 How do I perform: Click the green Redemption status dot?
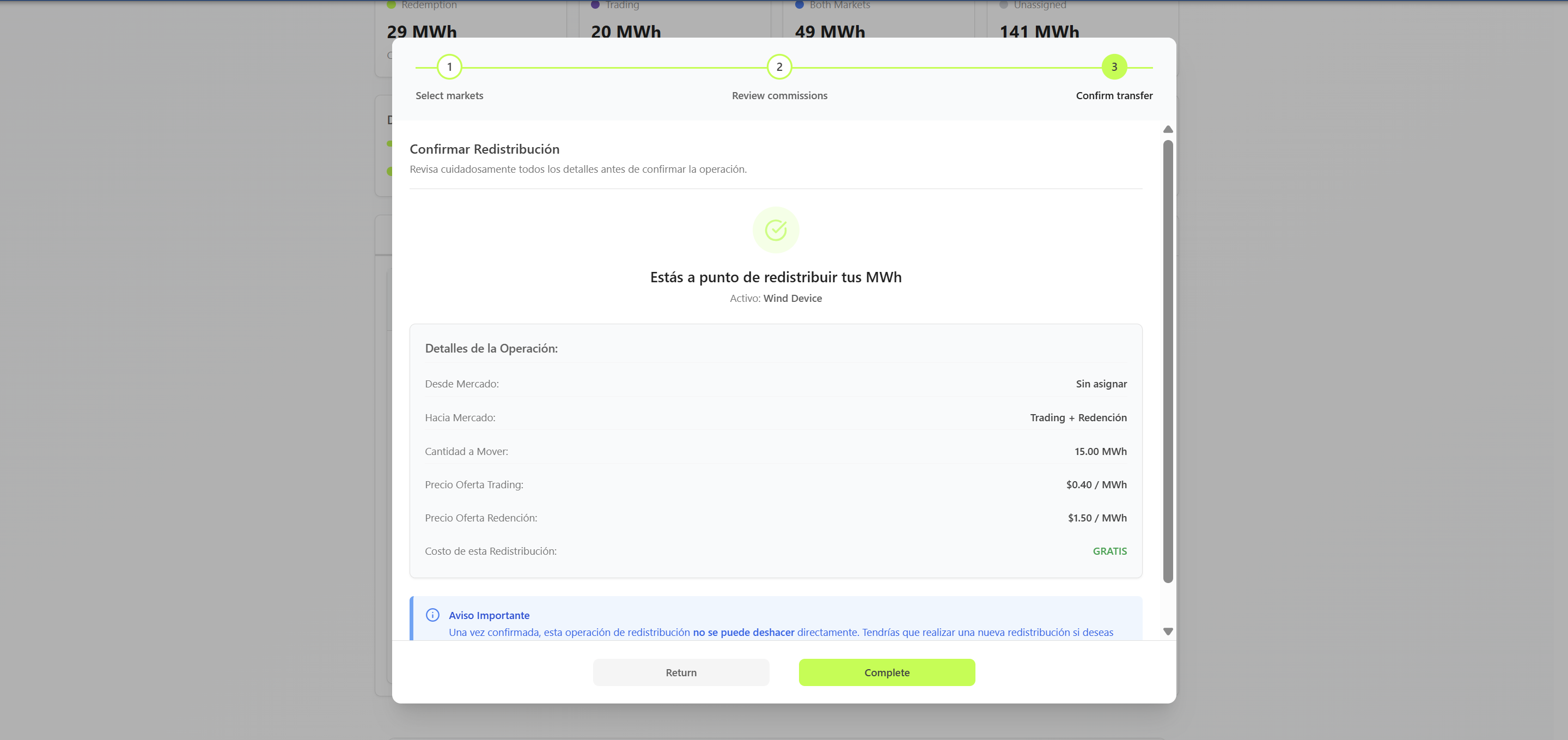pyautogui.click(x=392, y=4)
